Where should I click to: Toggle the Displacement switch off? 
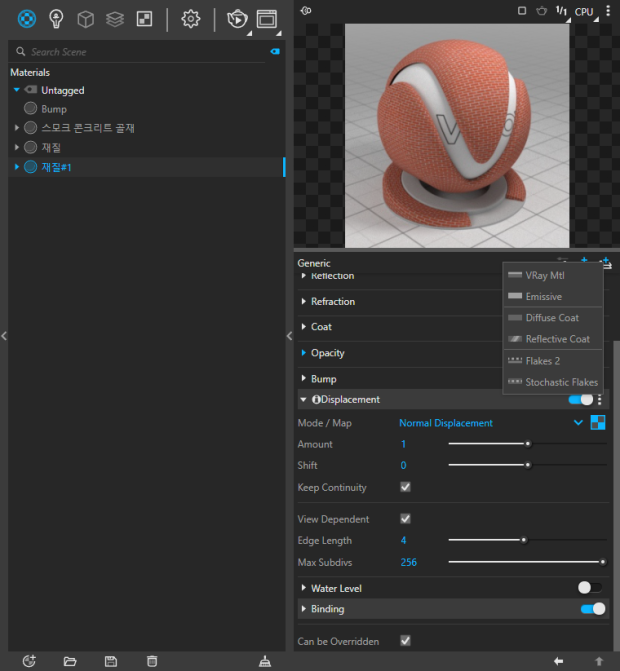pyautogui.click(x=580, y=400)
